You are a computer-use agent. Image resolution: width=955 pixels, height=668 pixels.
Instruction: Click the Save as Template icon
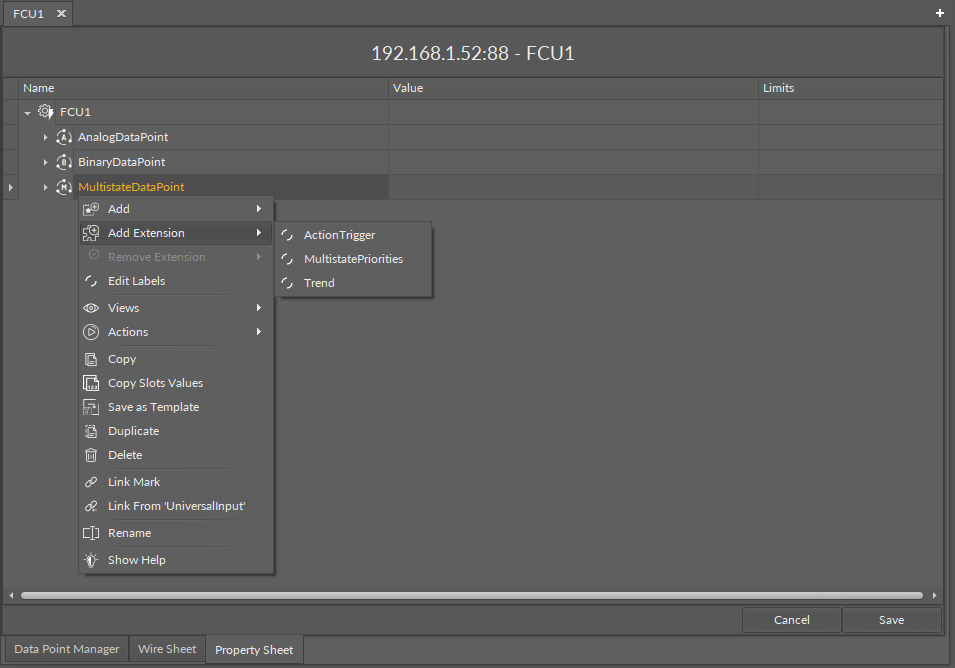click(91, 407)
